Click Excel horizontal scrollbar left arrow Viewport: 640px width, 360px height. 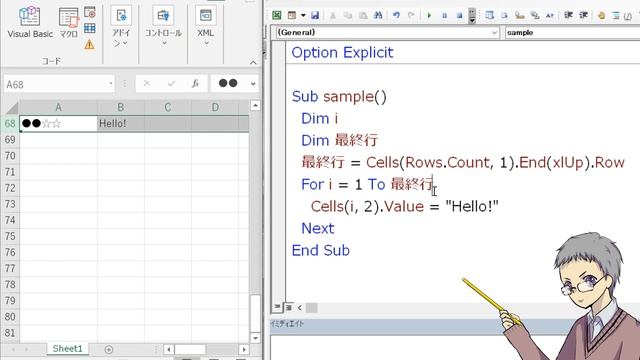169,349
